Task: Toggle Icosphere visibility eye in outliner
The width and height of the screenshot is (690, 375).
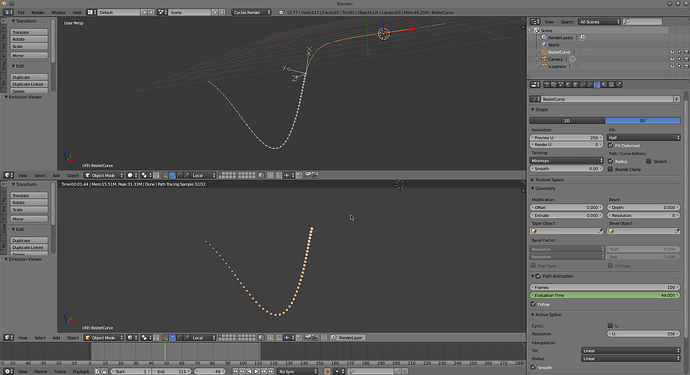Action: tap(672, 66)
